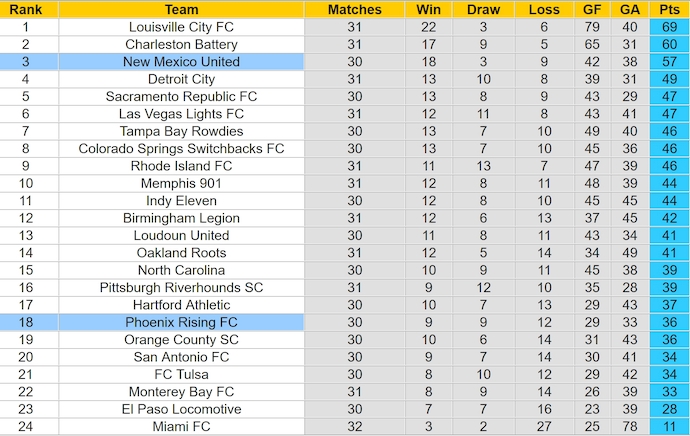Click Miami FC's 11 points cell
The height and width of the screenshot is (436, 690).
click(669, 426)
